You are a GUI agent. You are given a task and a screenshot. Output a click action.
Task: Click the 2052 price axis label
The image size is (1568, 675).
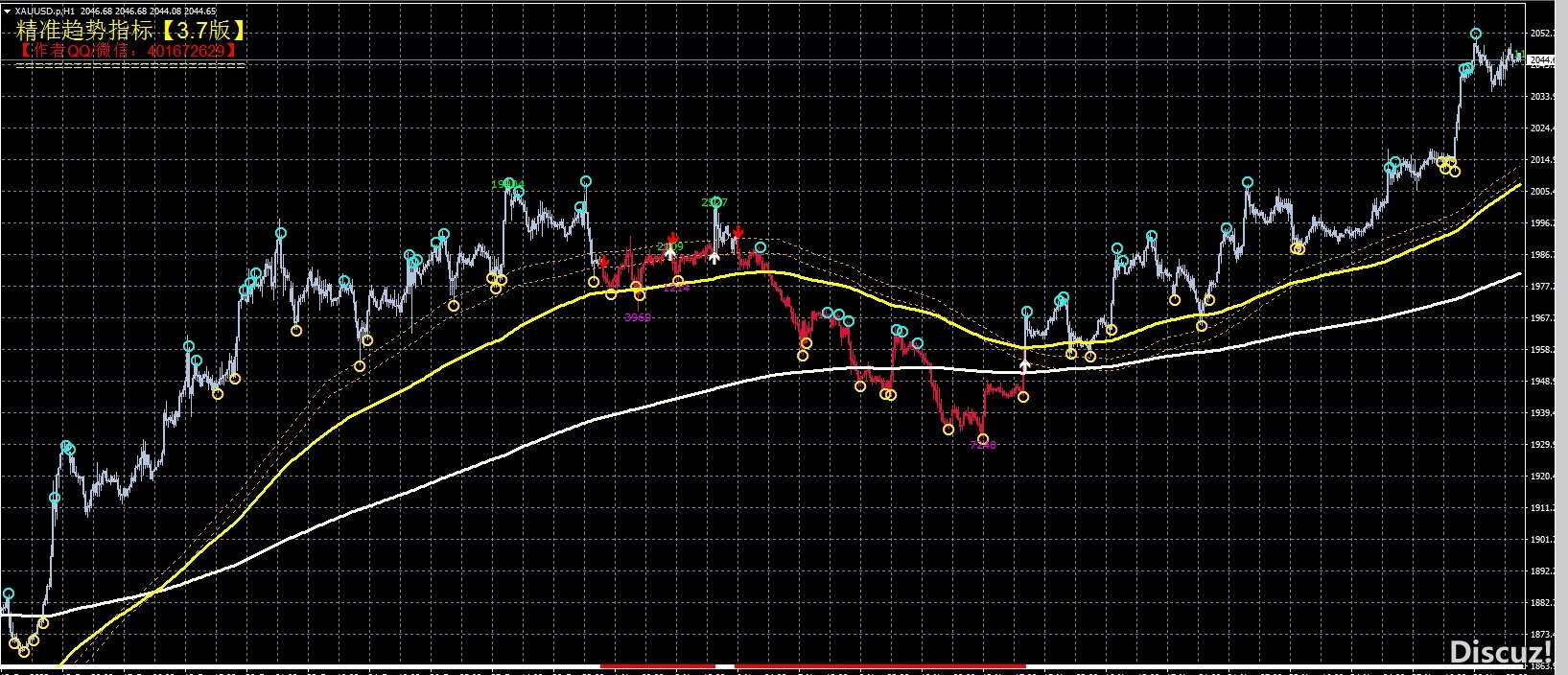1541,34
